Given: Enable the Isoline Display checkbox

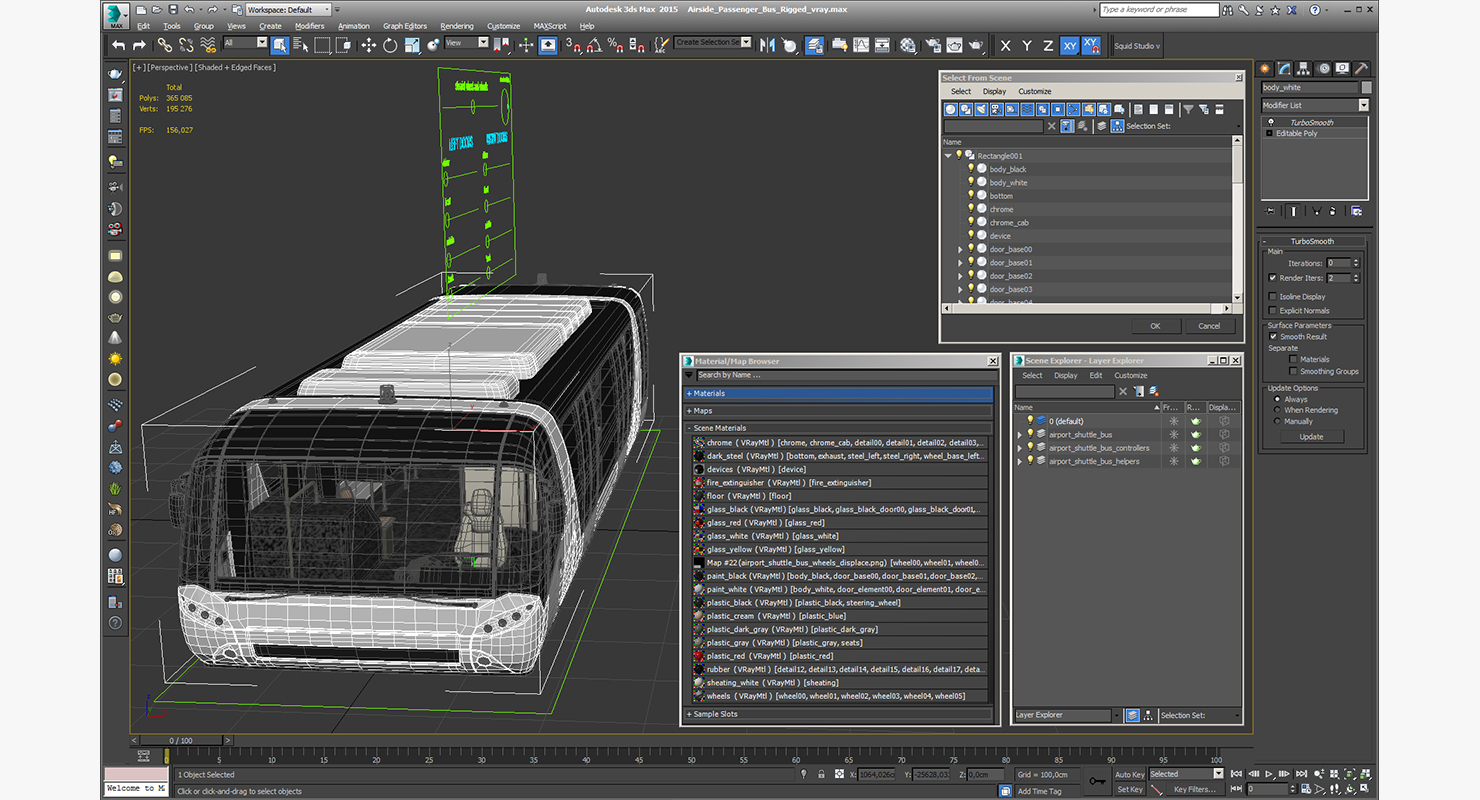Looking at the screenshot, I should 1272,296.
